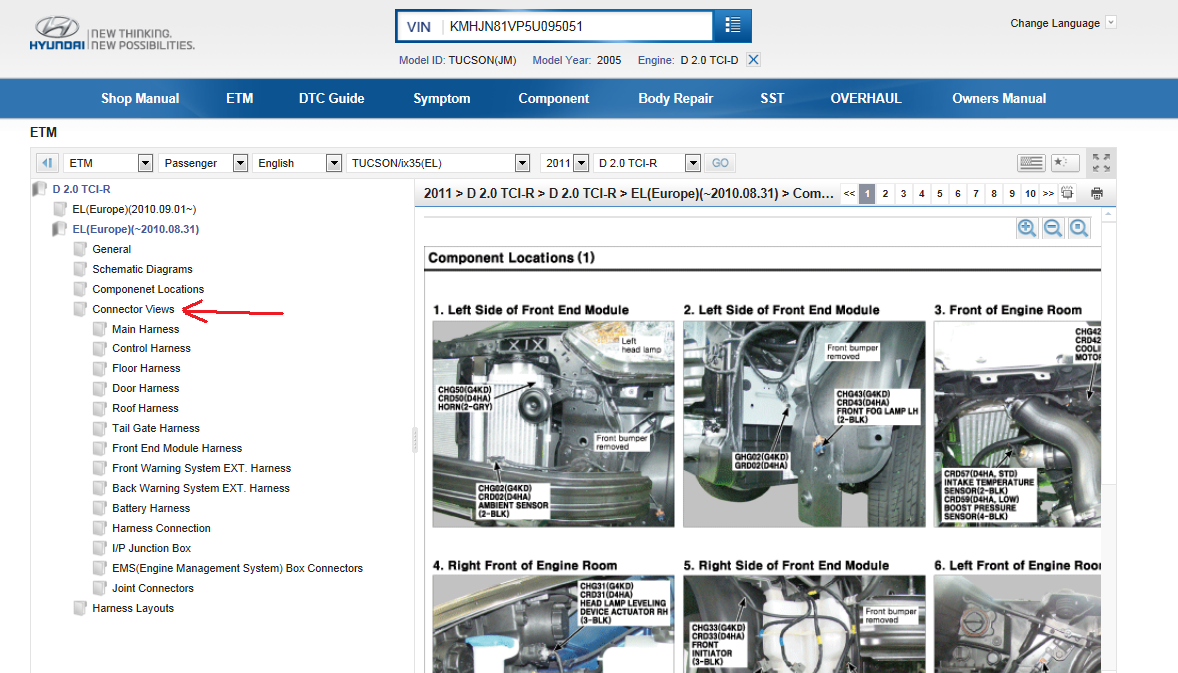The width and height of the screenshot is (1178, 673).
Task: Zoom out of the diagram
Action: 1053,228
